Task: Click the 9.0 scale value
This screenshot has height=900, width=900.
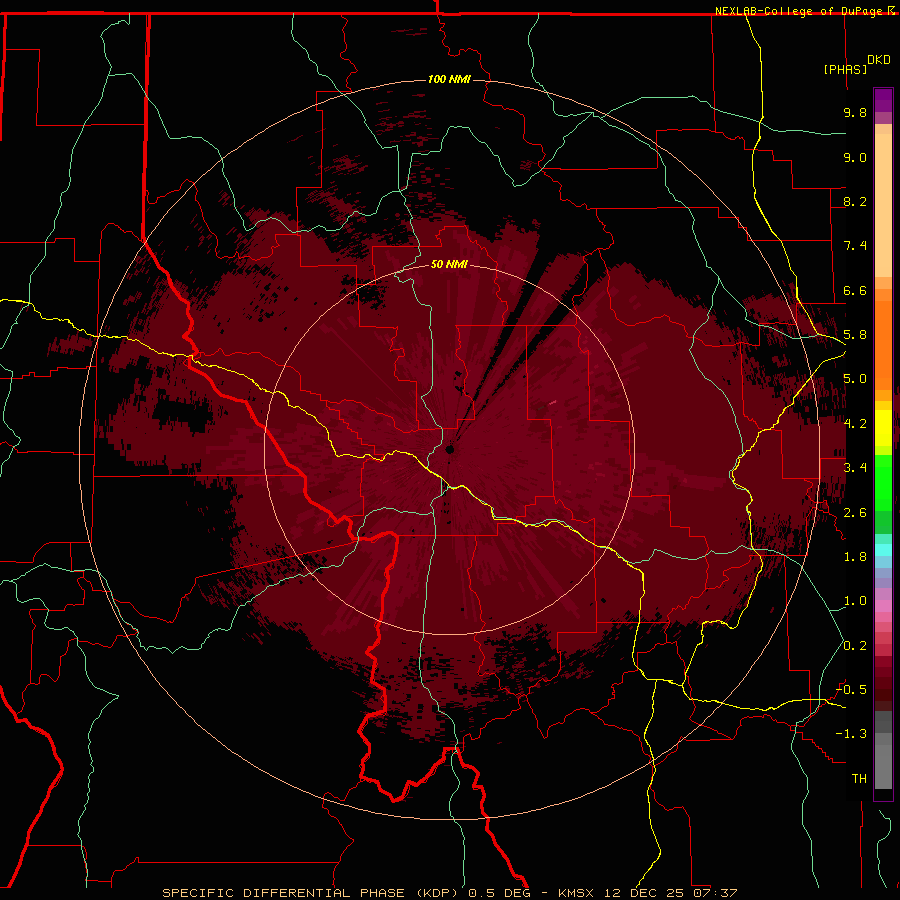Action: click(855, 157)
